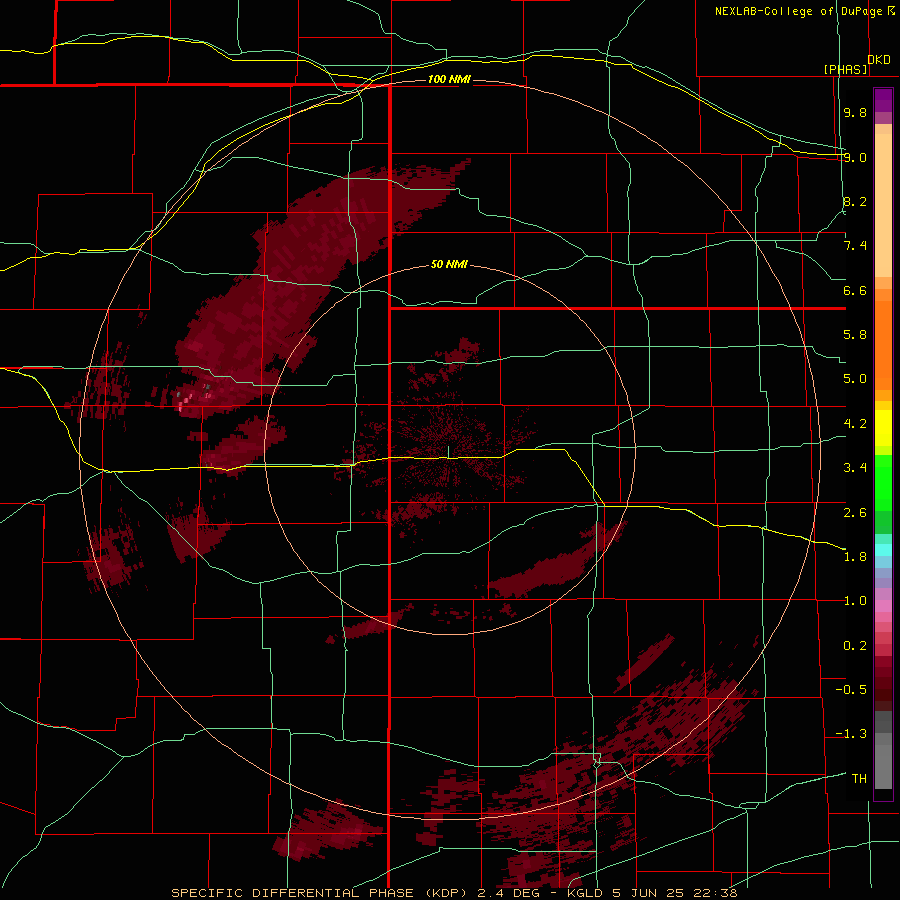Click the 4.2 value on the color scale
This screenshot has height=900, width=900.
point(855,424)
